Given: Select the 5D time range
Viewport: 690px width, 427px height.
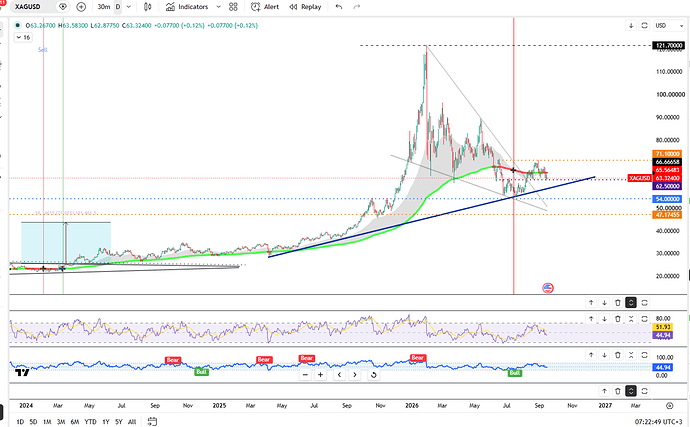Looking at the screenshot, I should click(33, 422).
